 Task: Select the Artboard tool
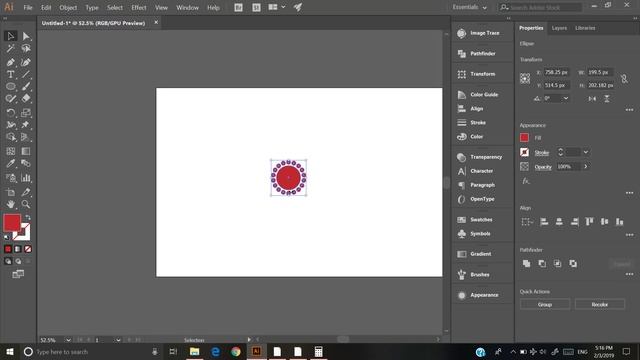click(x=11, y=192)
